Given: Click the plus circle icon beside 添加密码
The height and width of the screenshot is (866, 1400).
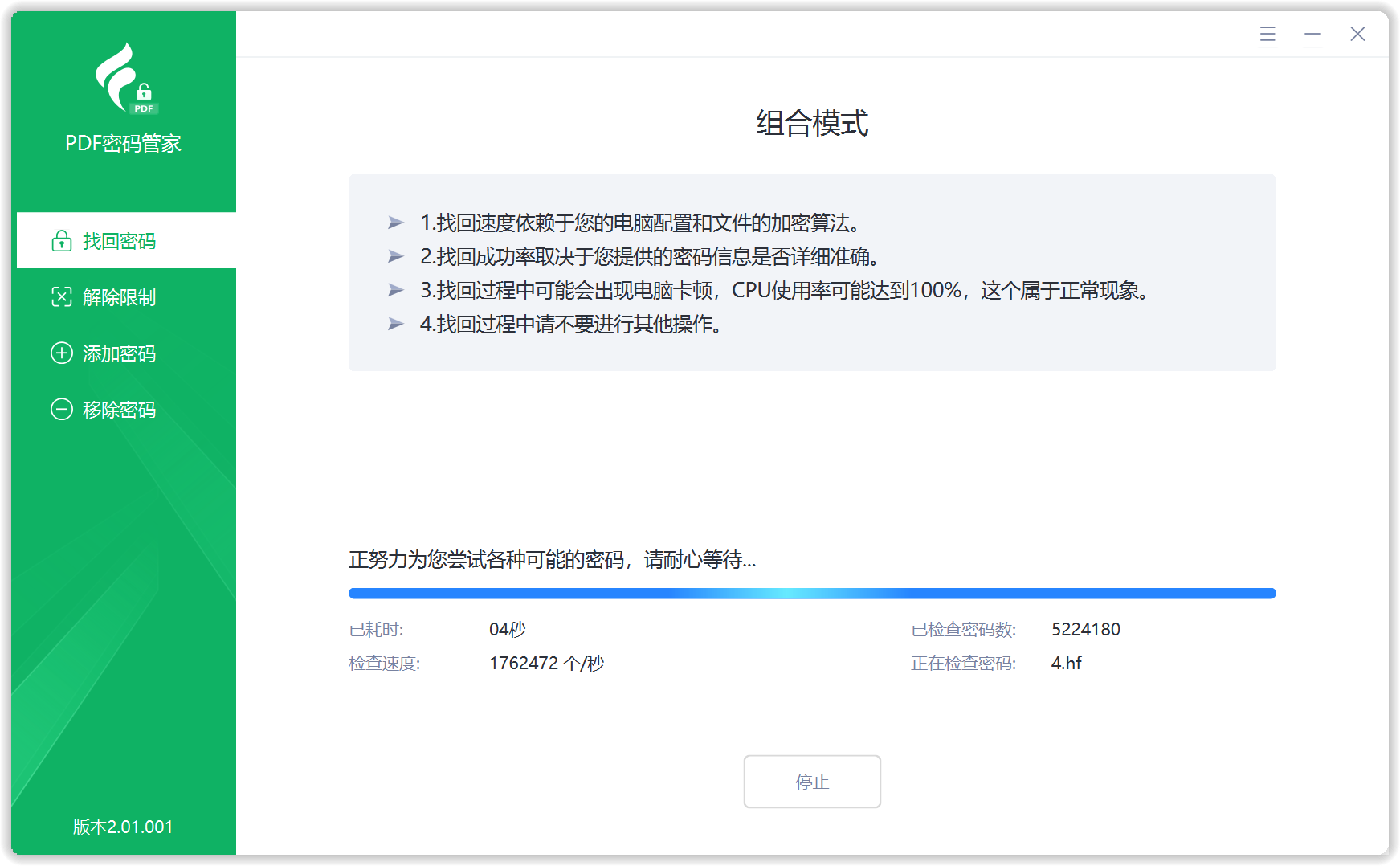Looking at the screenshot, I should click(62, 353).
